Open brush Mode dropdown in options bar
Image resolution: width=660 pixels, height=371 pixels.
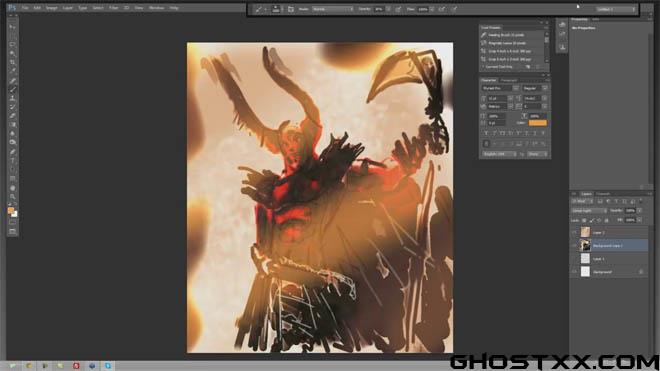pos(333,9)
